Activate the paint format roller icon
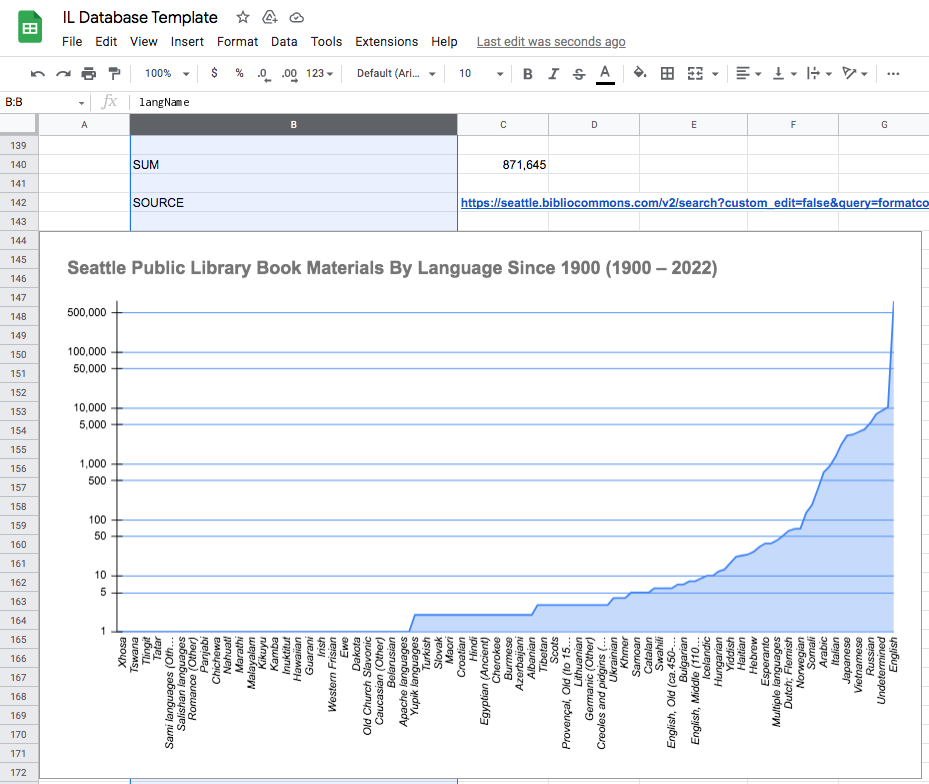Viewport: 929px width, 784px height. (114, 73)
